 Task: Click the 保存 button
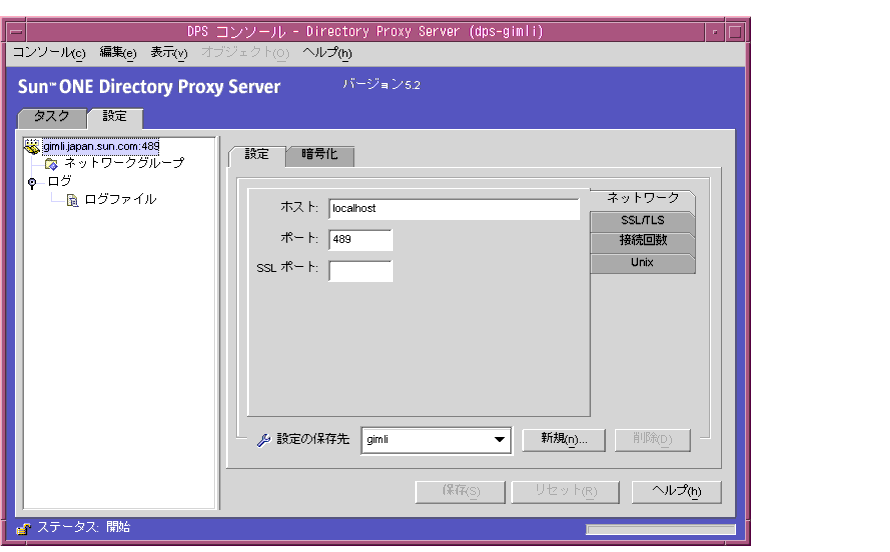pyautogui.click(x=460, y=492)
